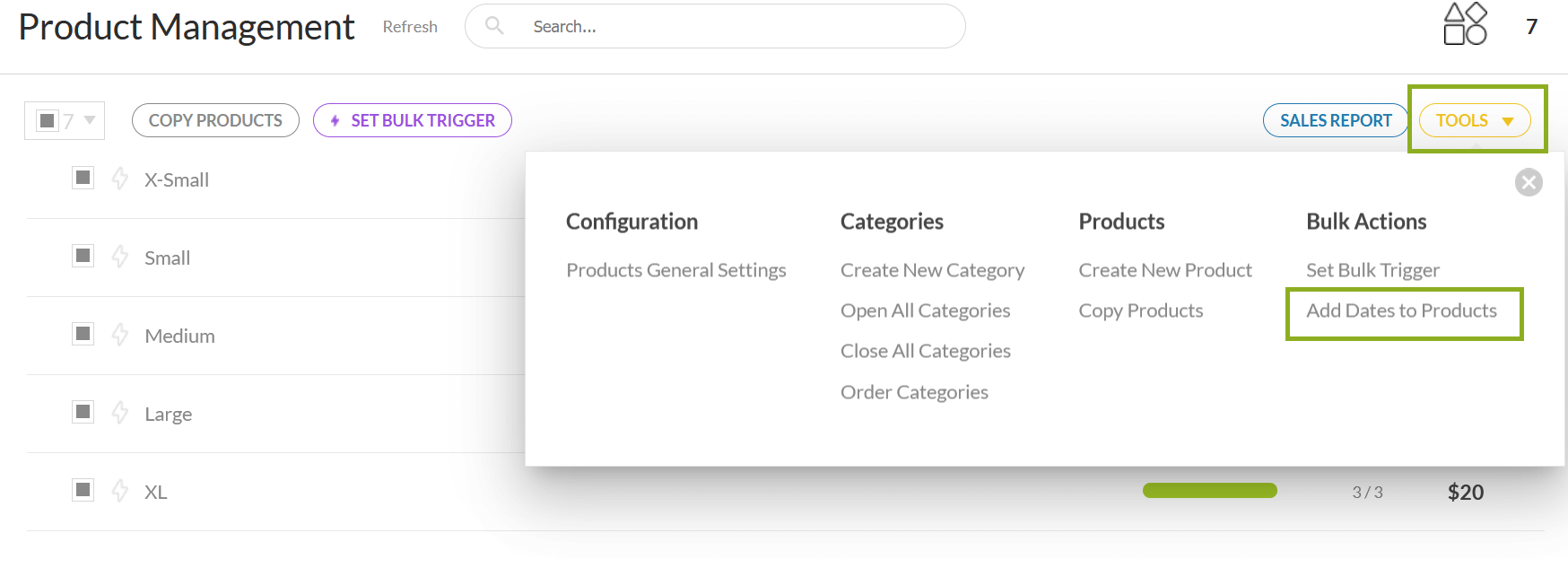Toggle the X-Small product checkbox
Image resolution: width=1568 pixels, height=568 pixels.
pyautogui.click(x=83, y=178)
